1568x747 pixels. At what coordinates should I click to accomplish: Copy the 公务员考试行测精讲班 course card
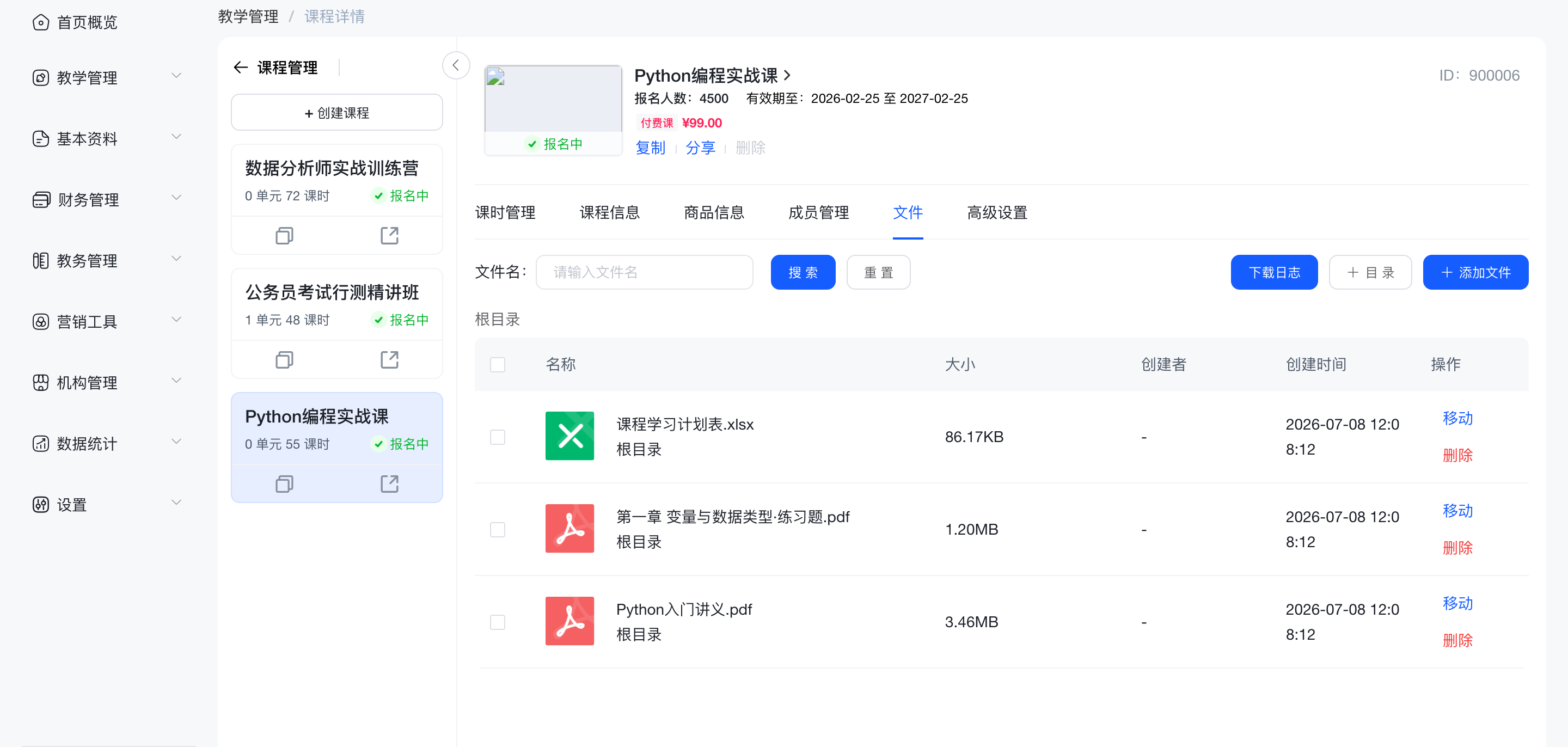click(284, 360)
